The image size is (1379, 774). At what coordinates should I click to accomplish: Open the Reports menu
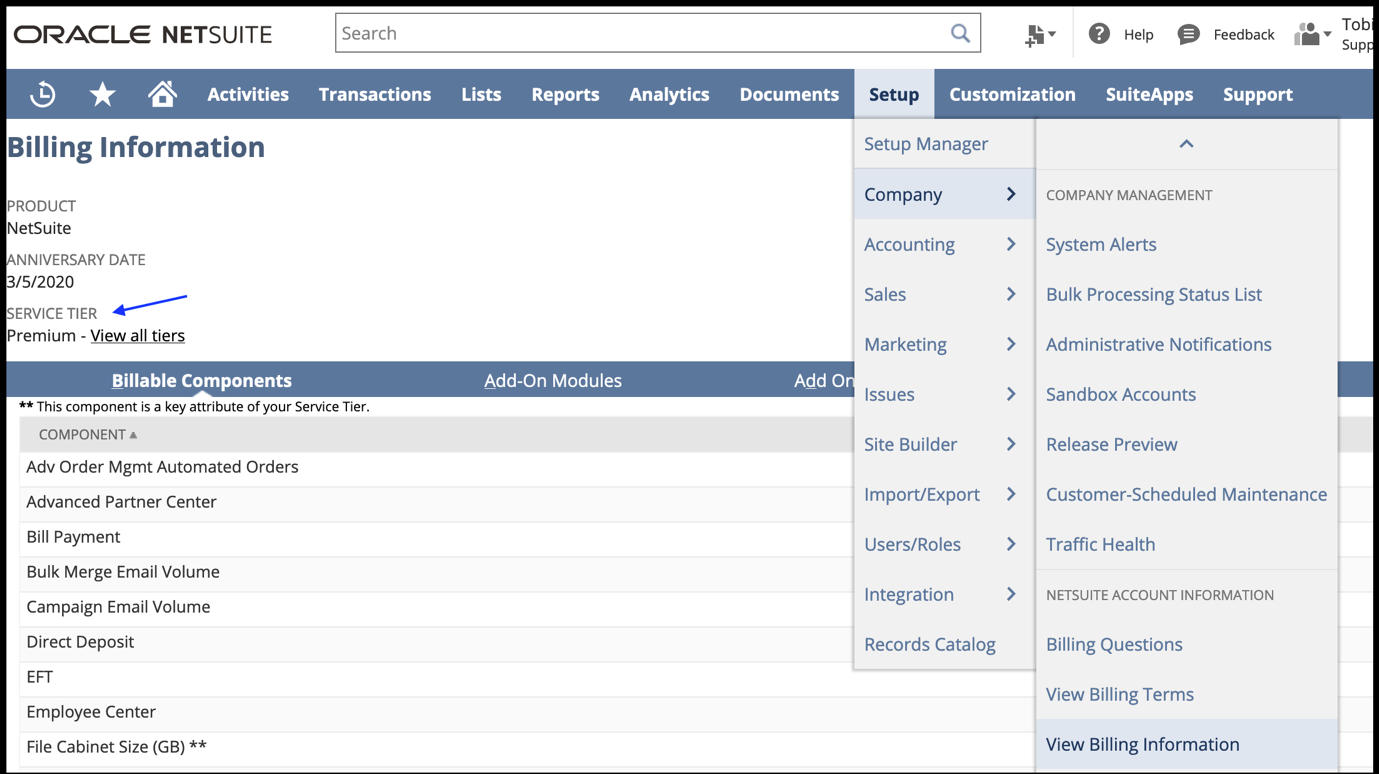pyautogui.click(x=565, y=94)
